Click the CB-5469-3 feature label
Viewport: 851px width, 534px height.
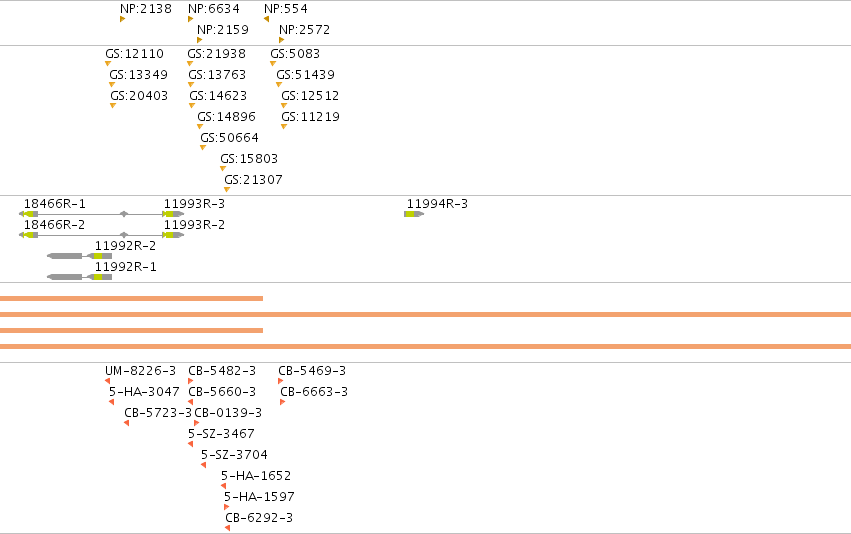(312, 371)
